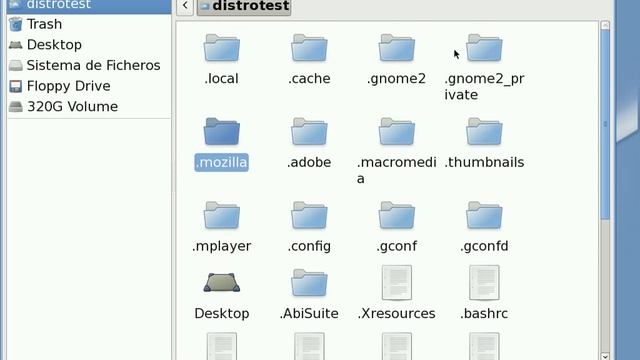The image size is (640, 360).
Task: Select the .bashrc file icon
Action: [x=484, y=282]
